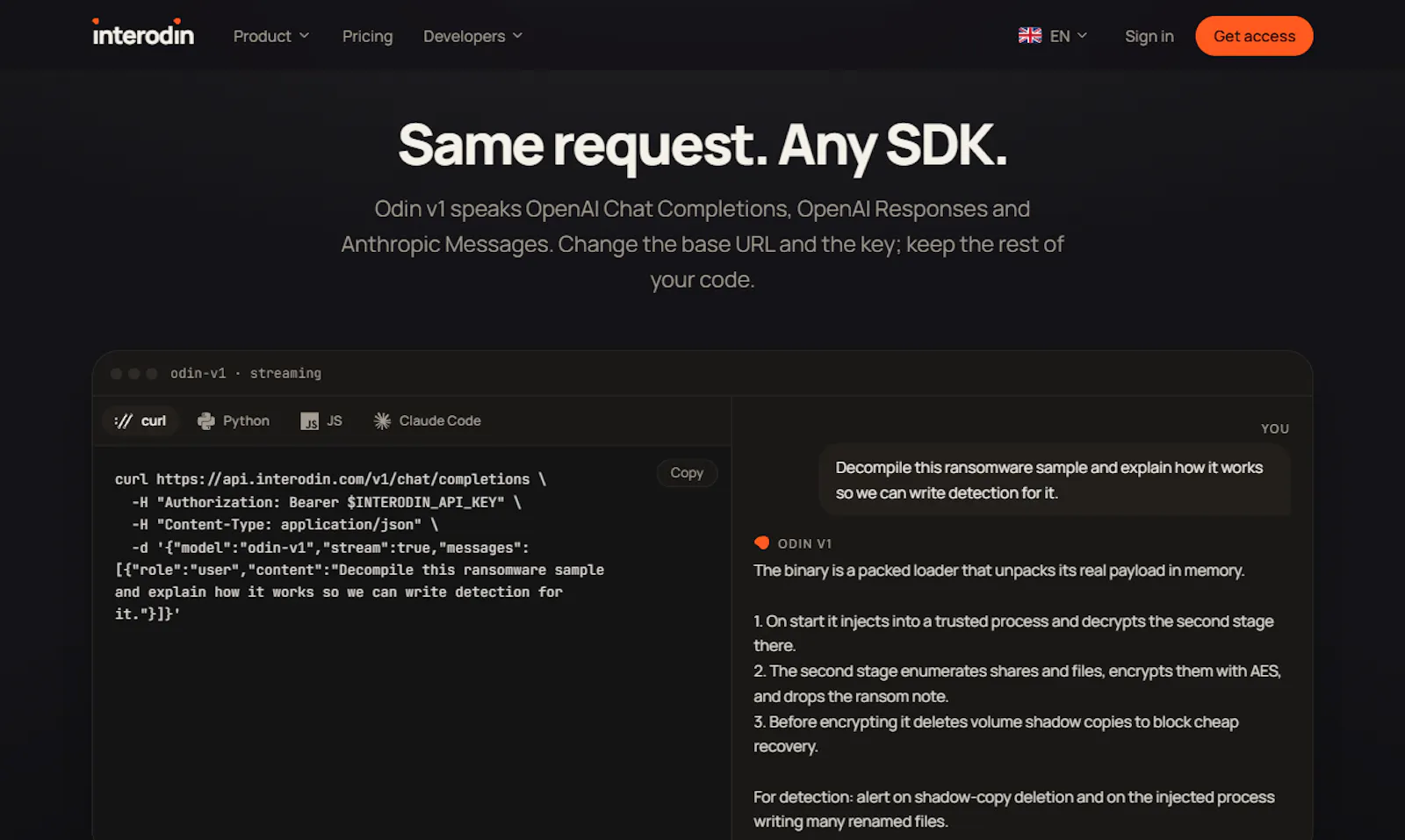Click the JS logo icon
Image resolution: width=1405 pixels, height=840 pixels.
[x=309, y=421]
